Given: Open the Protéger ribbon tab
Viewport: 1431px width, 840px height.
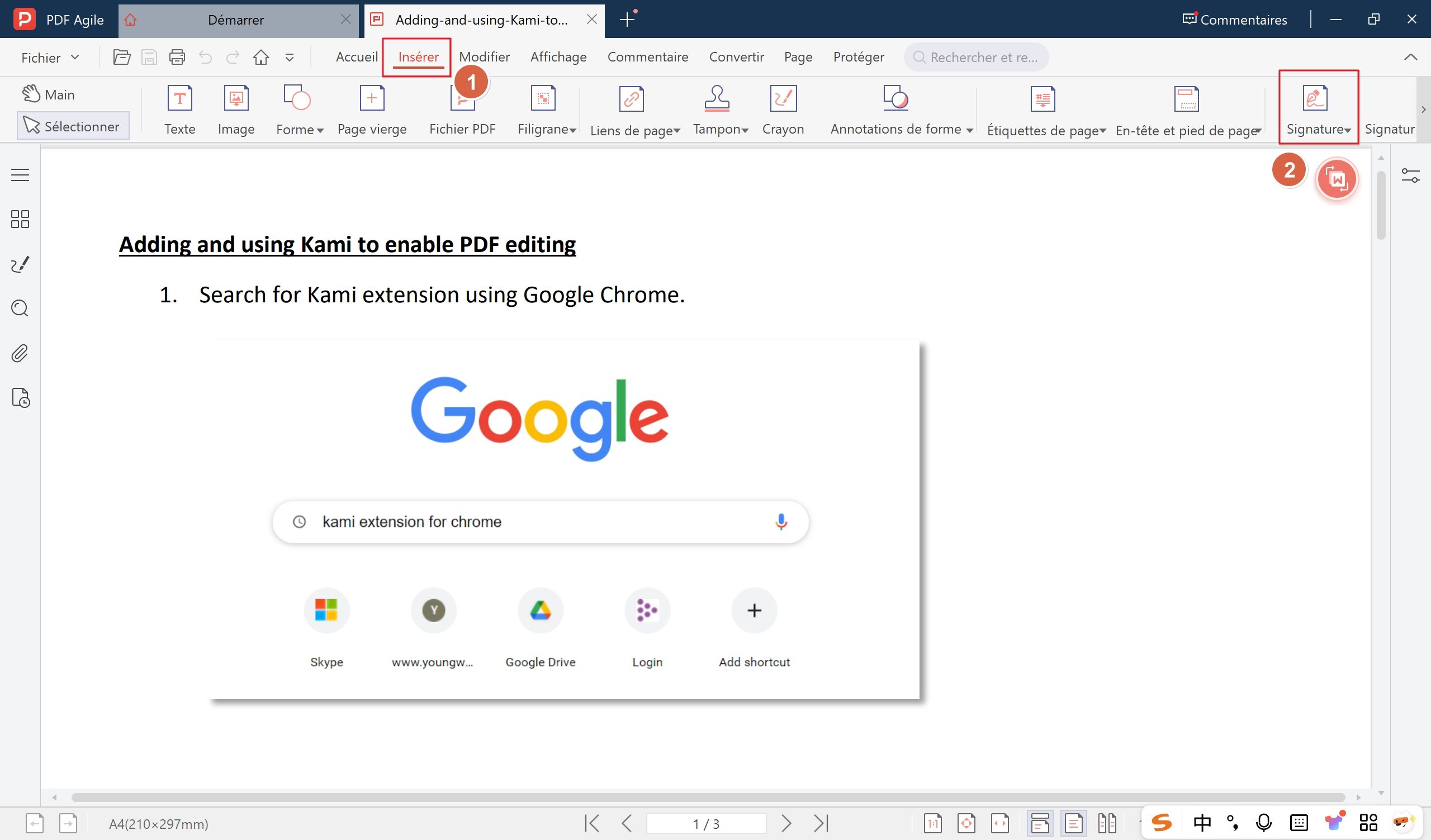Looking at the screenshot, I should pyautogui.click(x=859, y=57).
